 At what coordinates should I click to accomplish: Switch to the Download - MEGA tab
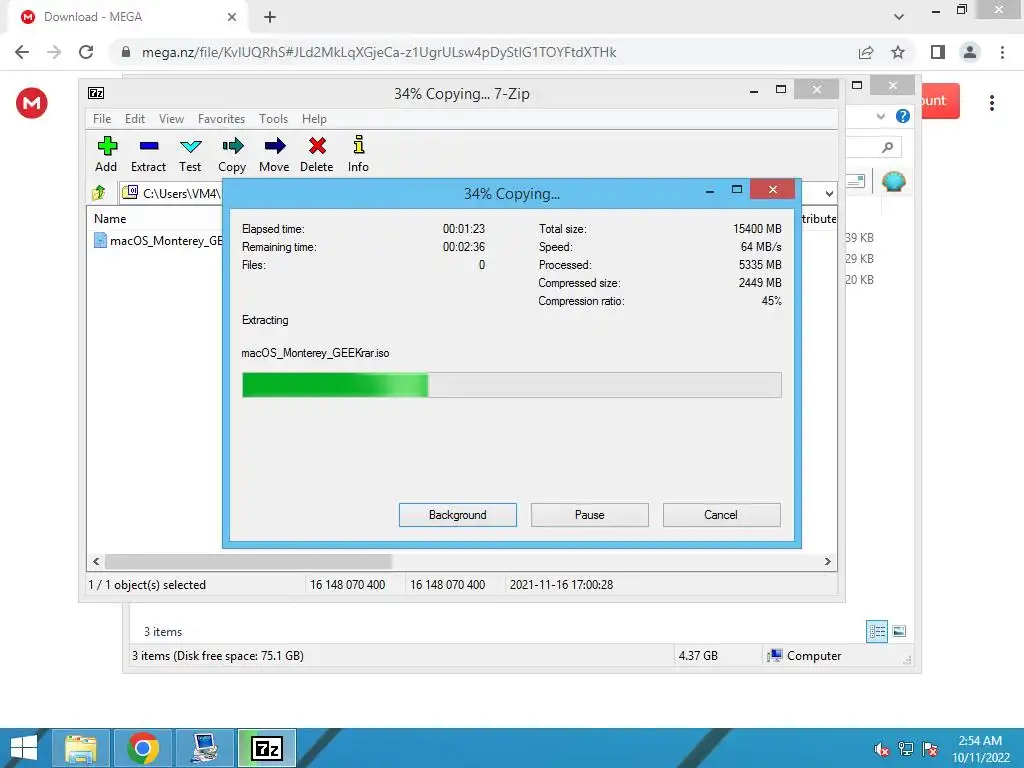pos(127,17)
